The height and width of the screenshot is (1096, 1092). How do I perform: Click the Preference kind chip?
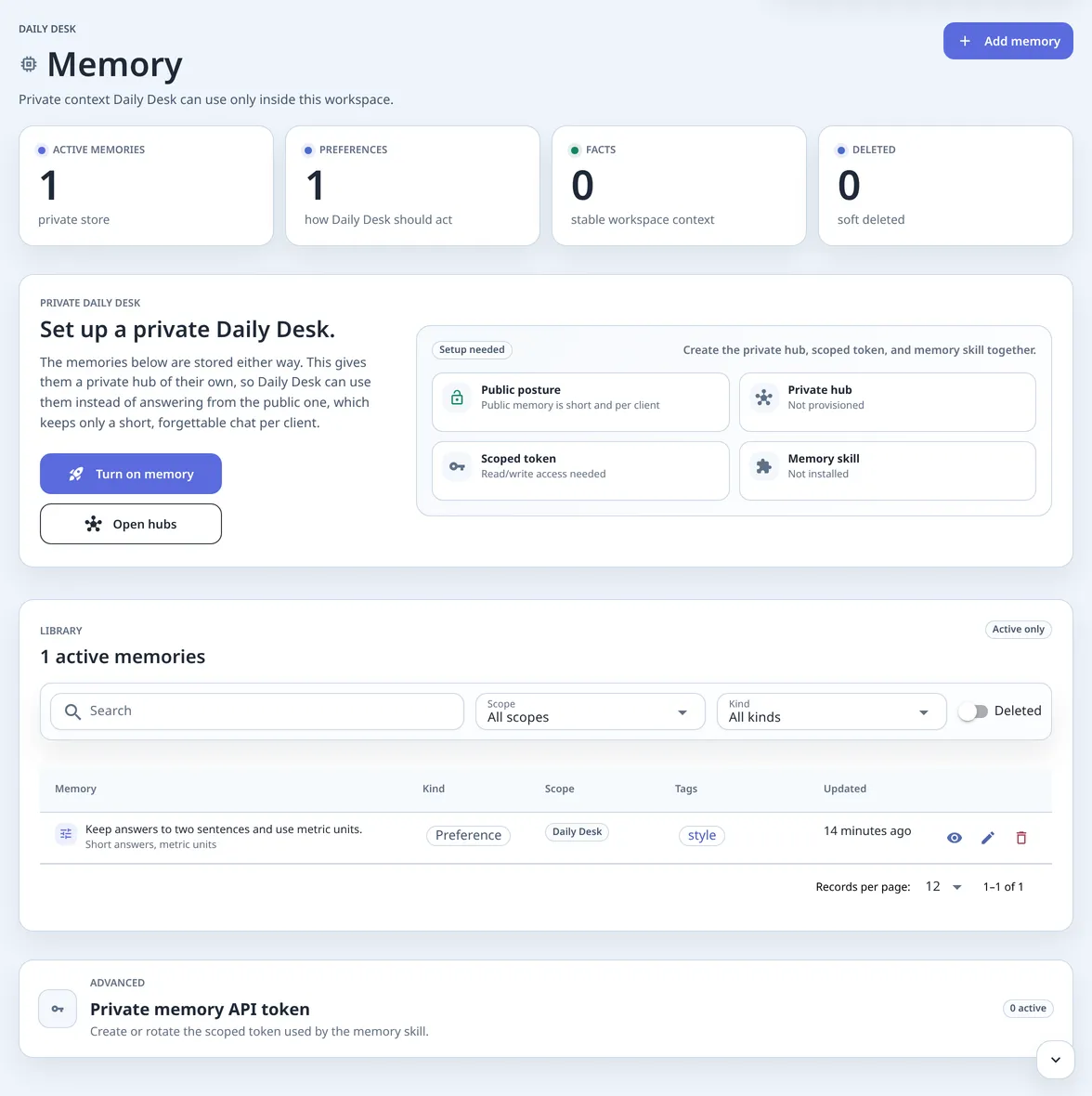tap(468, 835)
